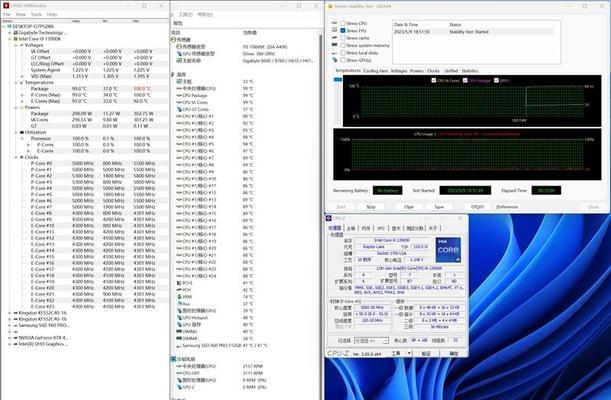Toggle the CPU Package graph checkbox

465,81
